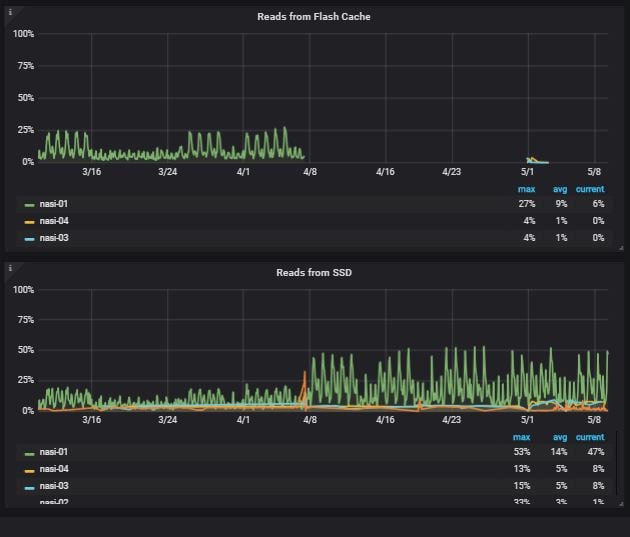Click 4/23 x-axis label on SSD chart
Image resolution: width=630 pixels, height=537 pixels.
[x=452, y=420]
